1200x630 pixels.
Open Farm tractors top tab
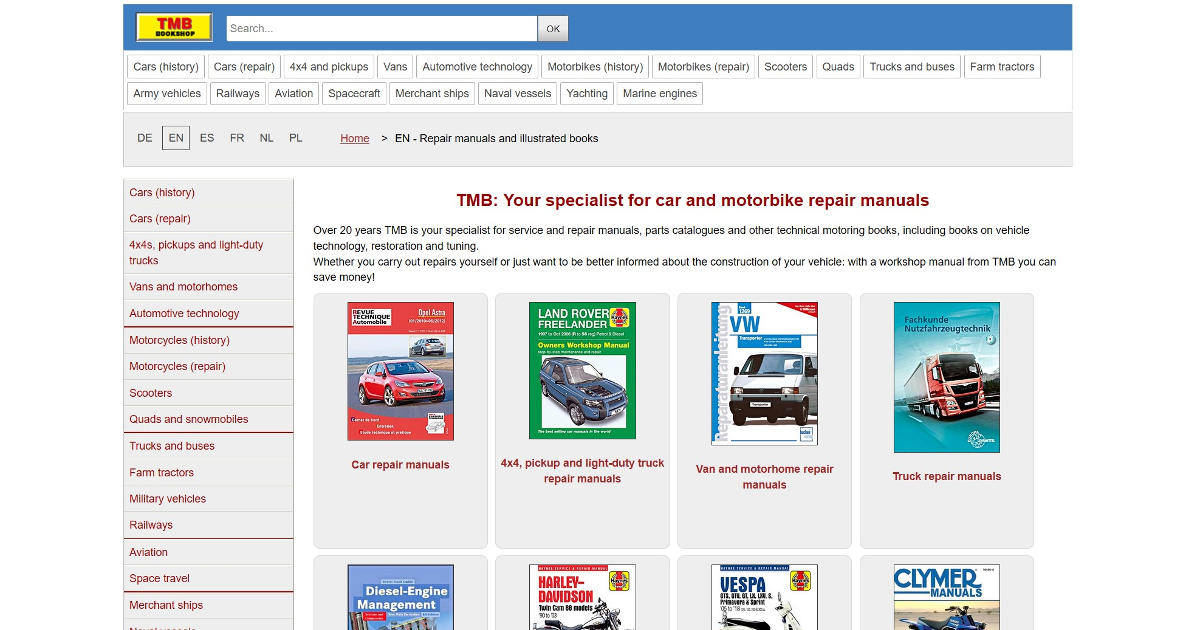[x=1002, y=67]
